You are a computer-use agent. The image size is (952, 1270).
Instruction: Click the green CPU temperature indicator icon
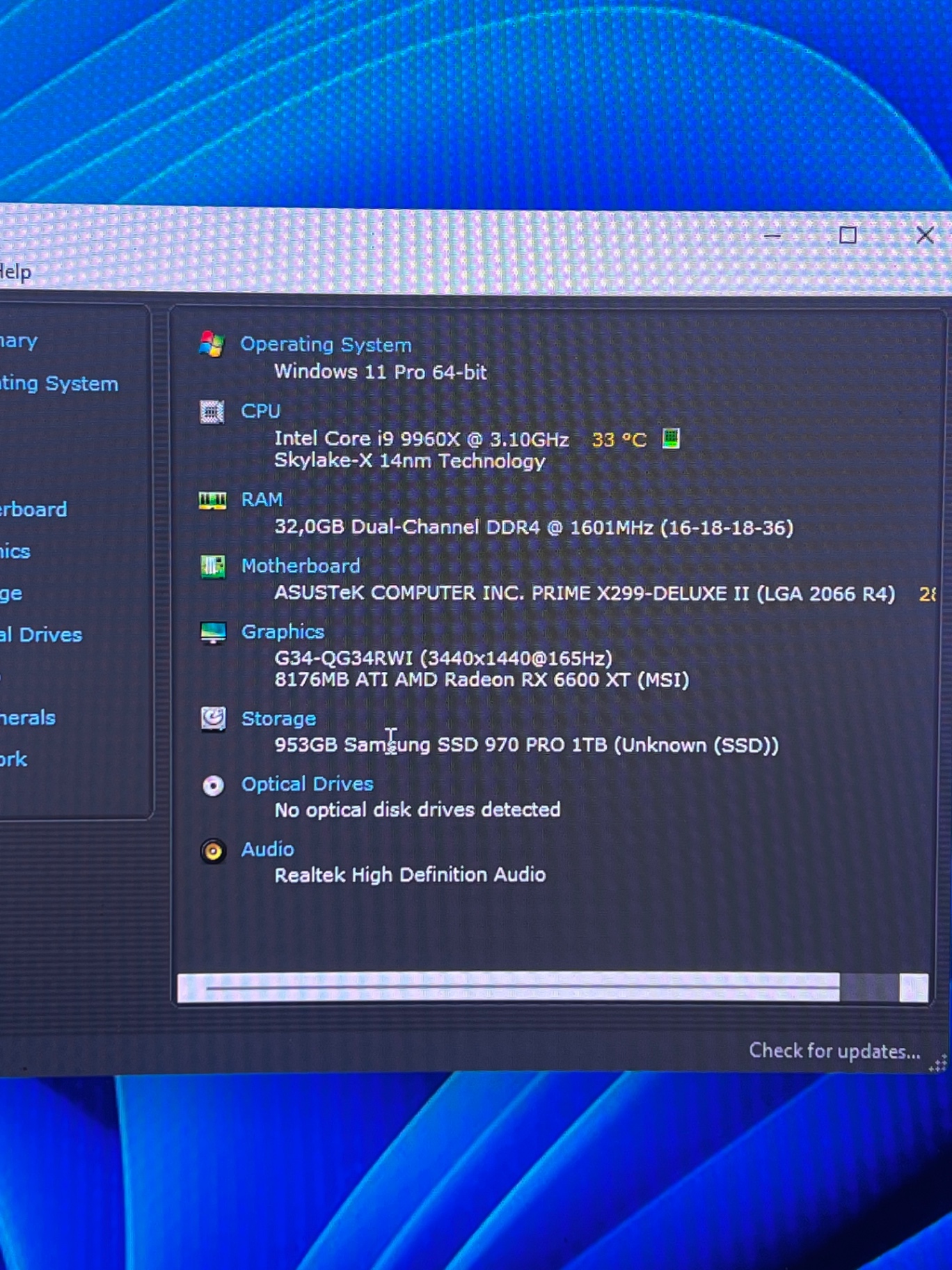tap(671, 438)
